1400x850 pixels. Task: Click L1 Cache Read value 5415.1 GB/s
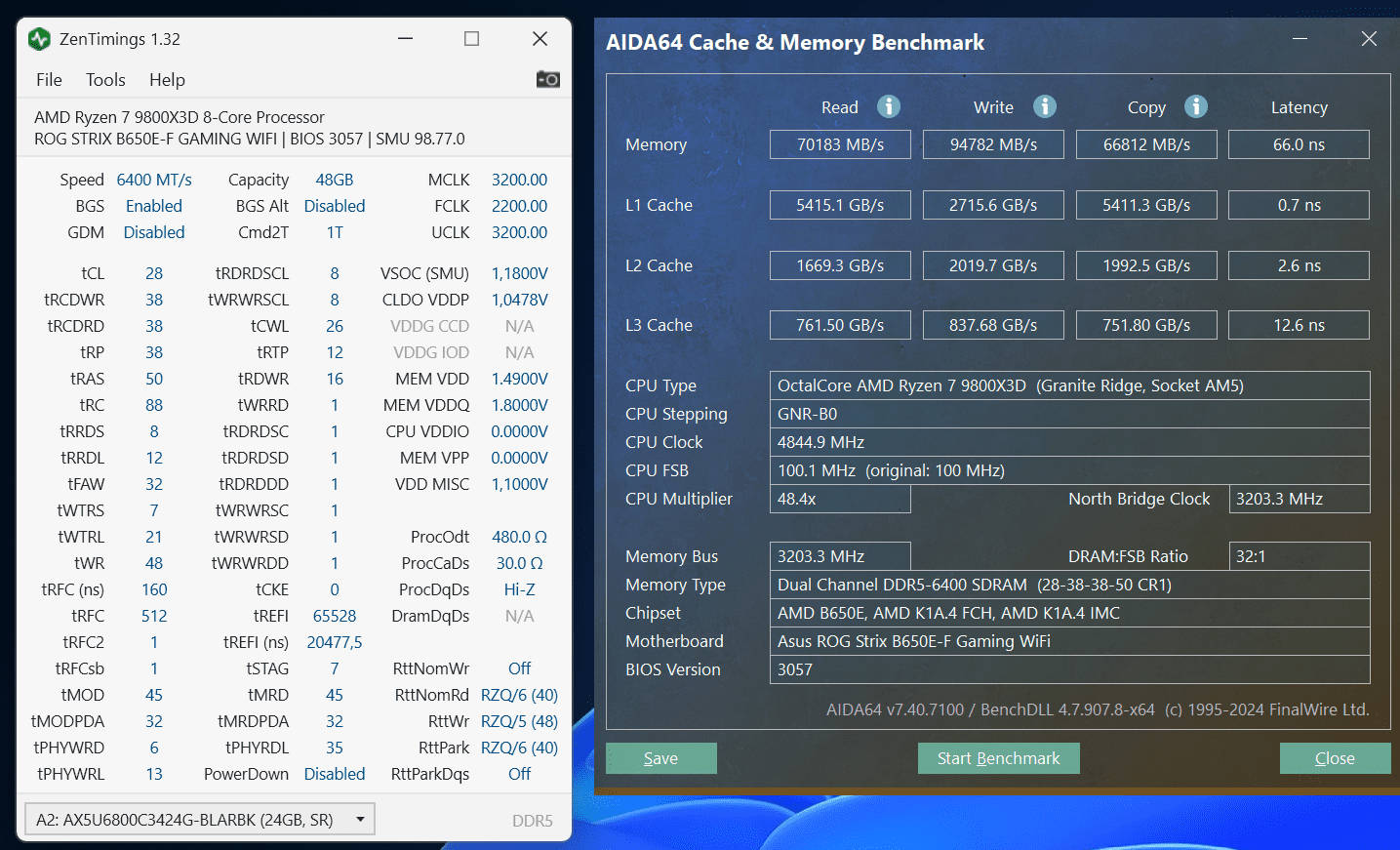(840, 205)
